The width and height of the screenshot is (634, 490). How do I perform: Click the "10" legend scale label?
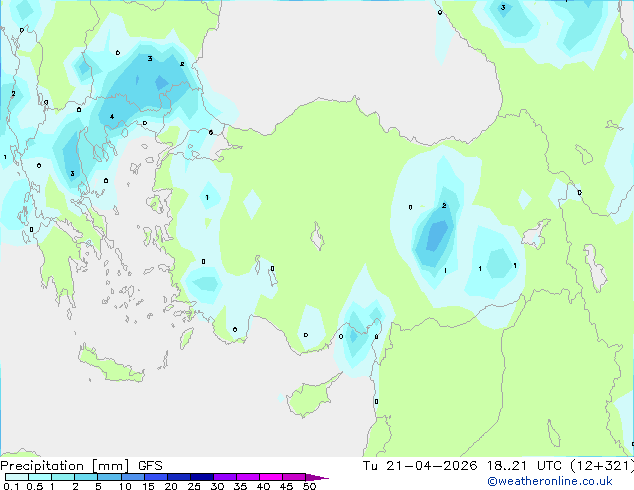click(x=125, y=486)
